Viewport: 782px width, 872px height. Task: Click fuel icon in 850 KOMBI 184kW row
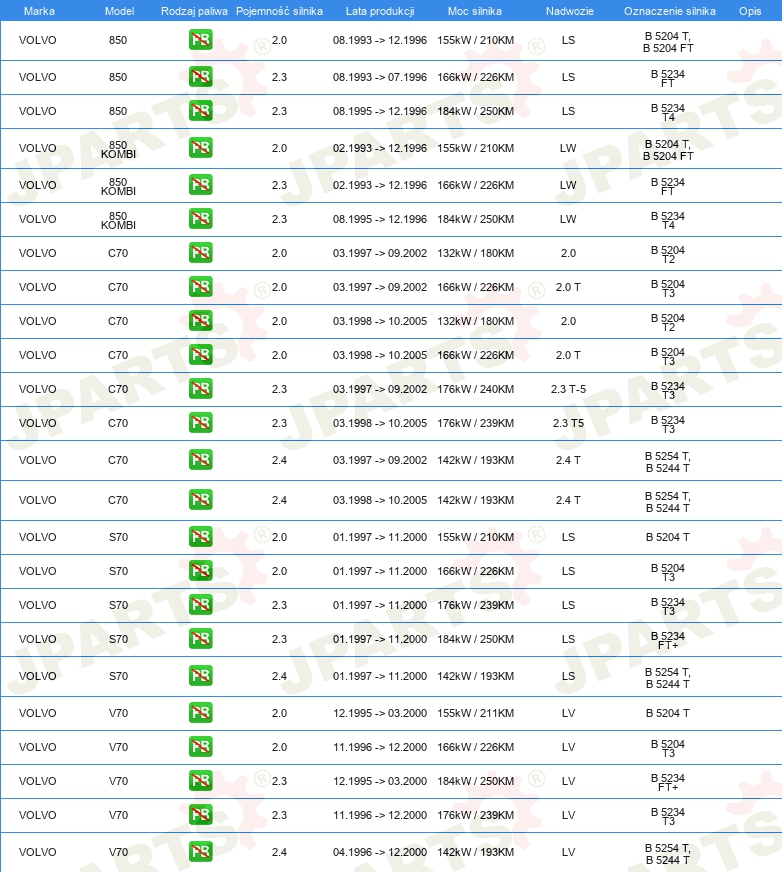[200, 219]
